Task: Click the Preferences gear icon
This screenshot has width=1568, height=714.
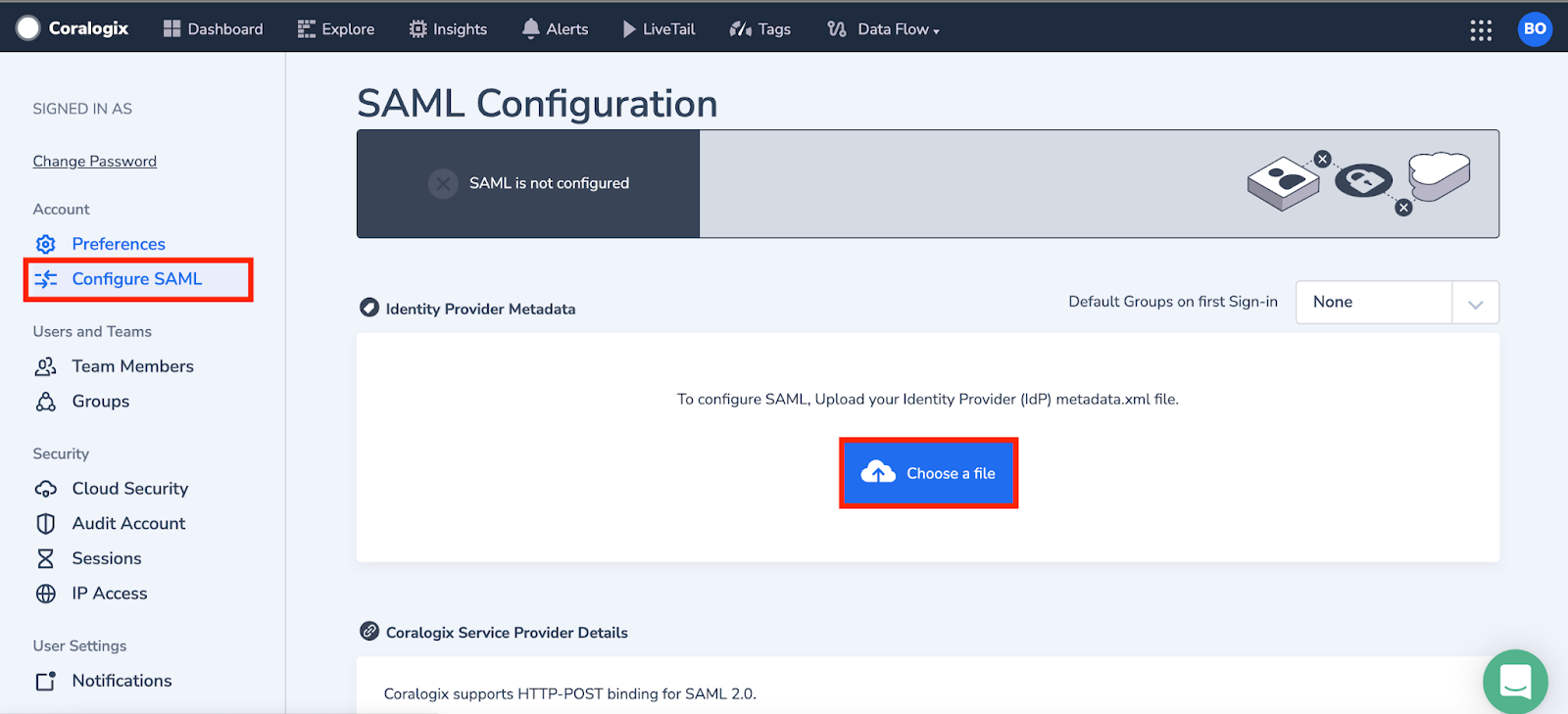Action: (46, 244)
